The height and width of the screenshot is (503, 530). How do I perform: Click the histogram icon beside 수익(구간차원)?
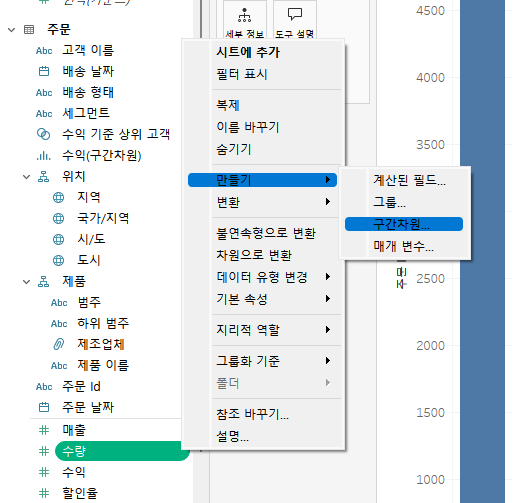44,155
